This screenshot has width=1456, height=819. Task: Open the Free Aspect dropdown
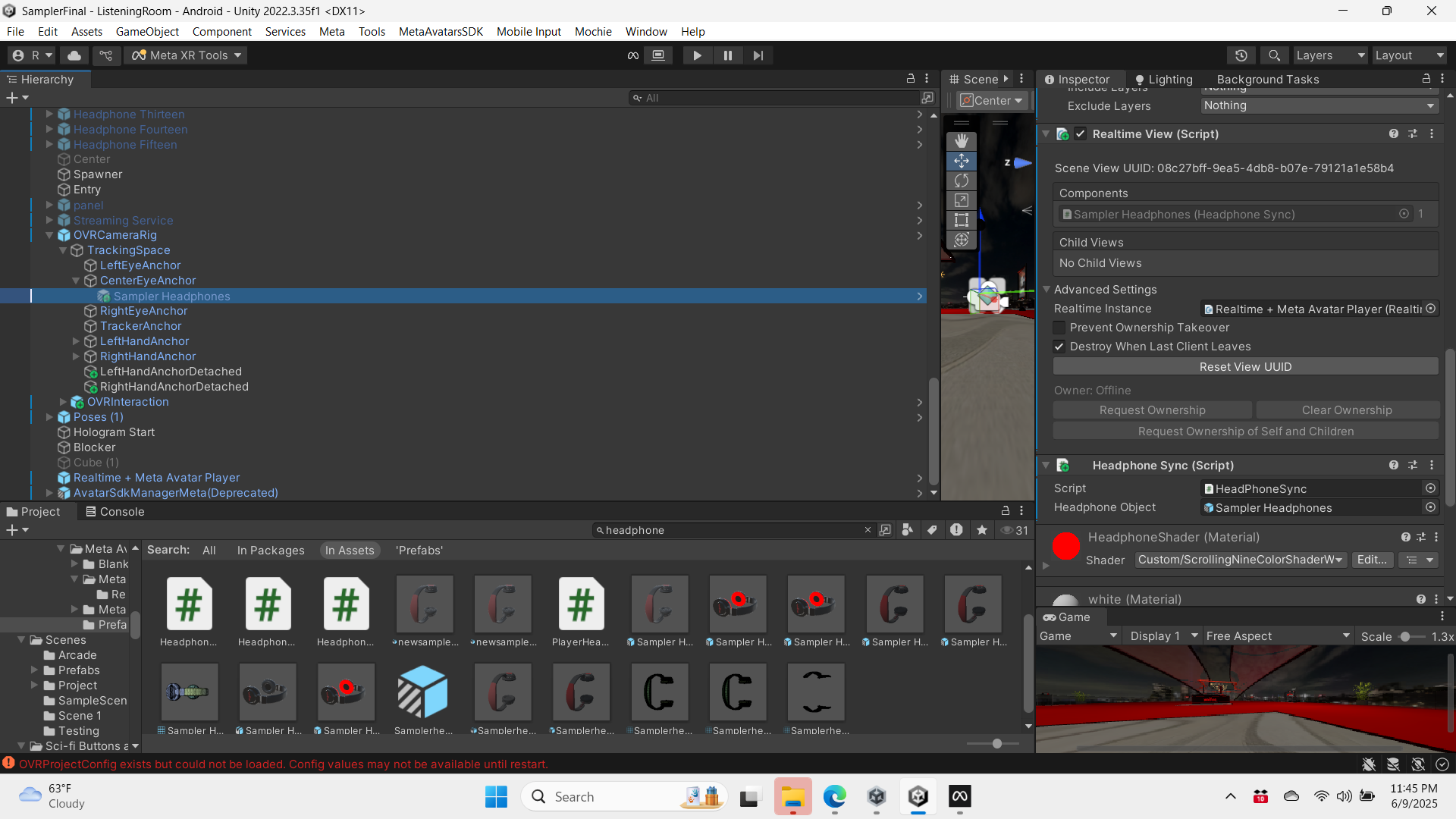click(1278, 636)
